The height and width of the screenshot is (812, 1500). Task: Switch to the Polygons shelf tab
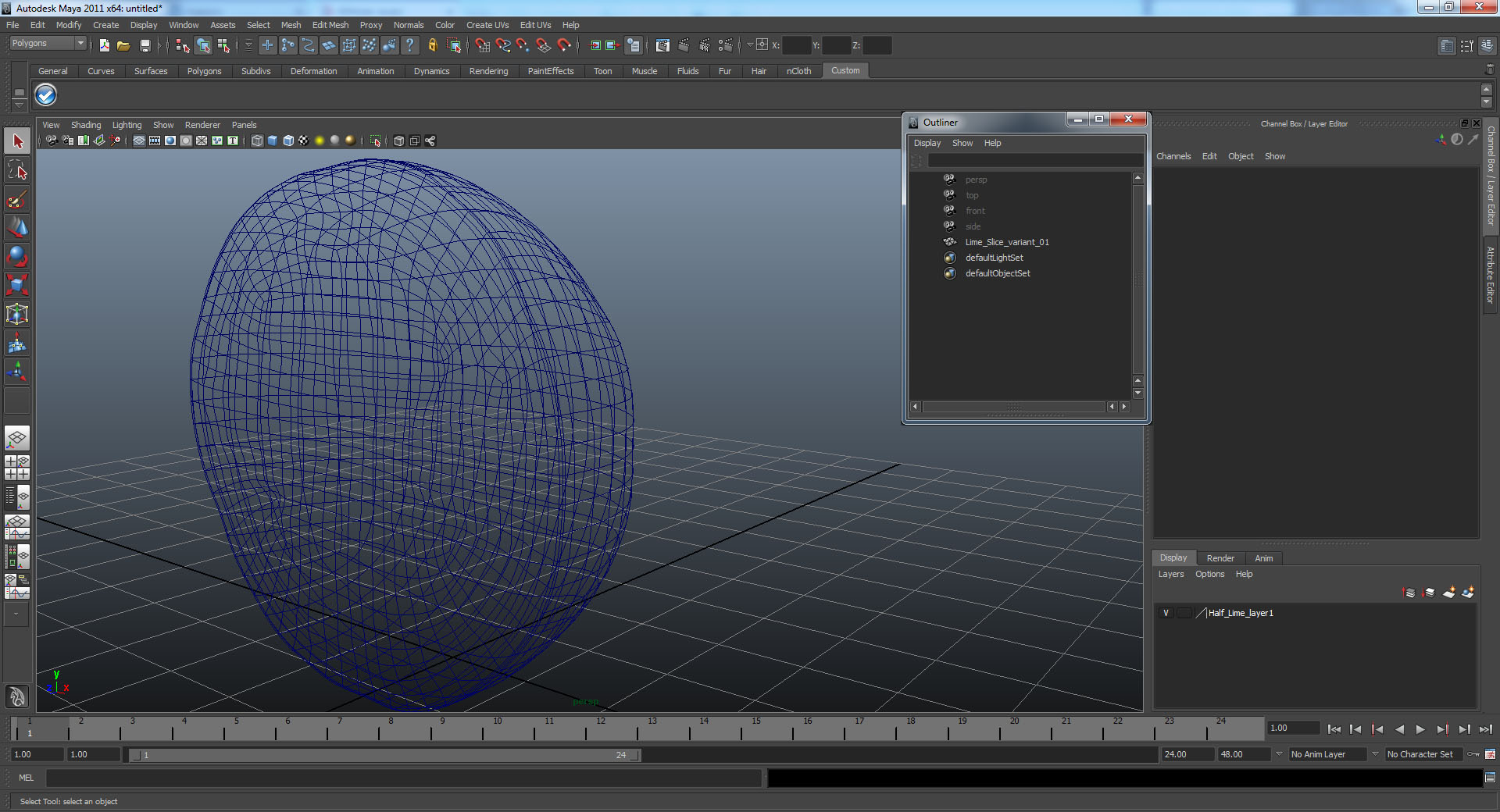tap(205, 71)
